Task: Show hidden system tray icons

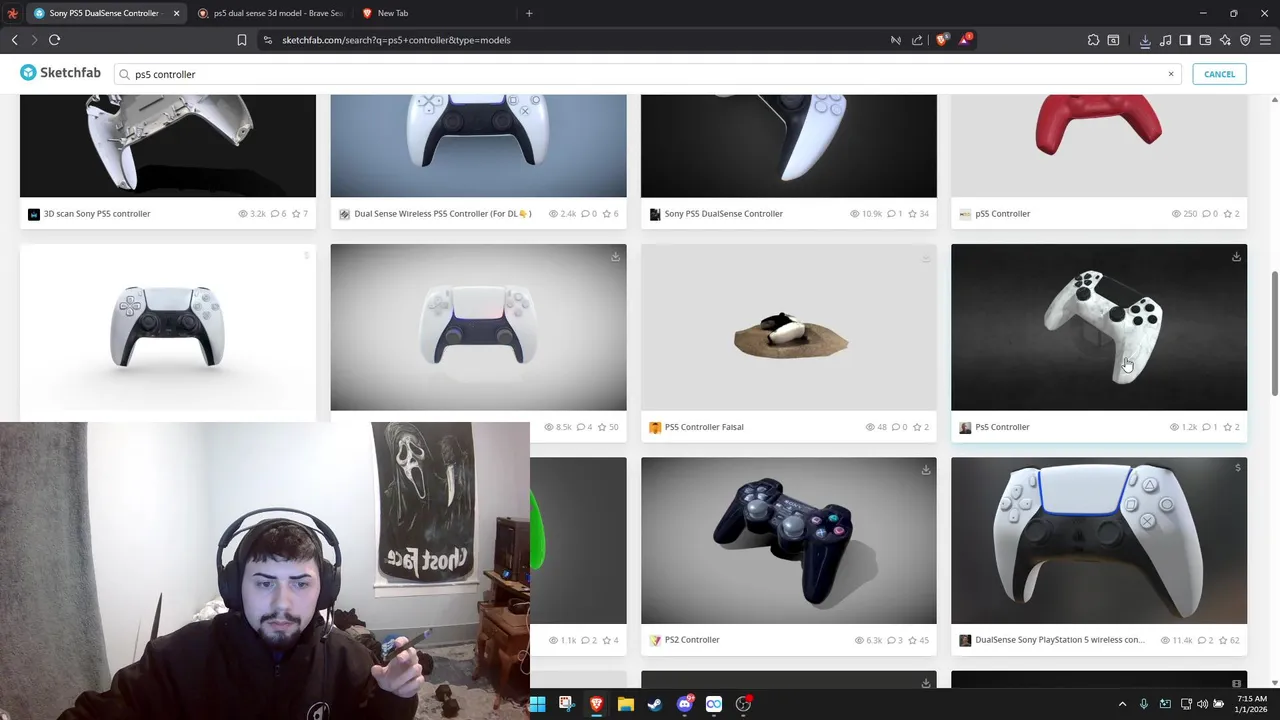Action: click(1122, 704)
